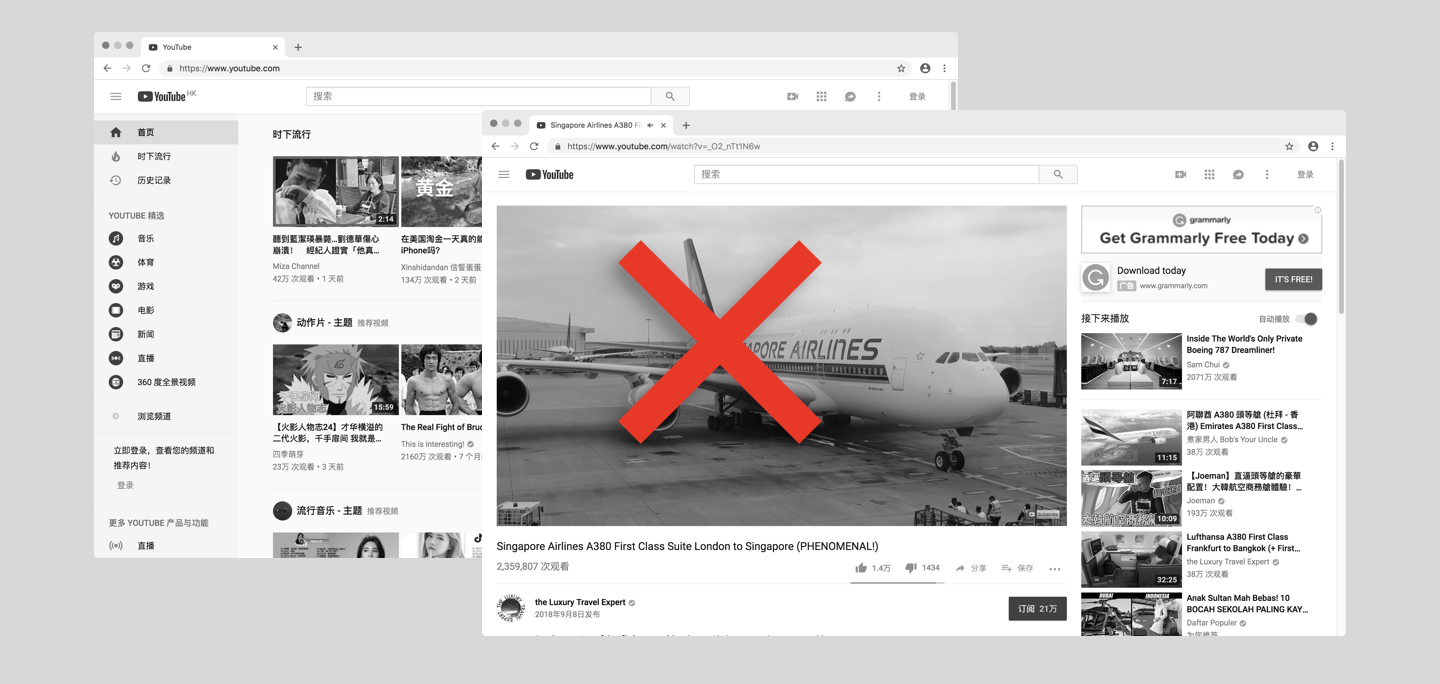
Task: Go back in front browser window
Action: [495, 146]
